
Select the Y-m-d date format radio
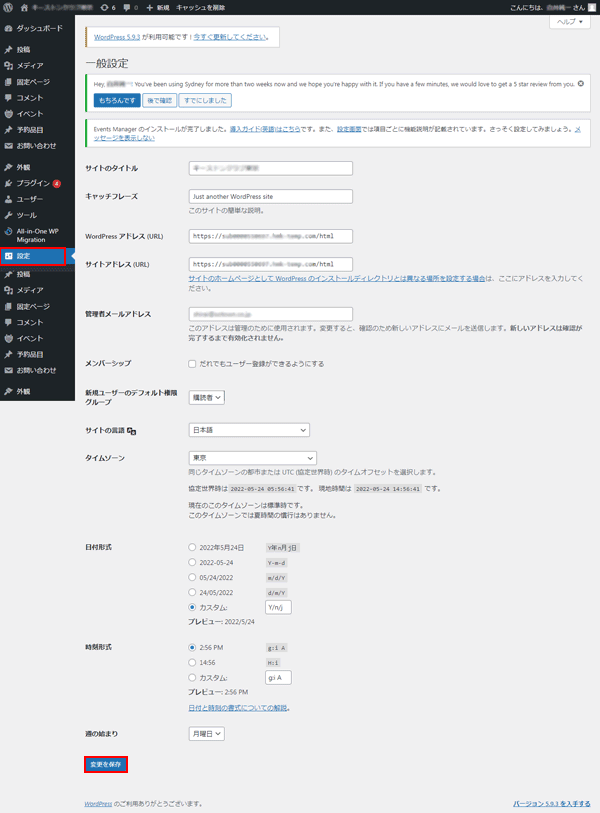(192, 562)
